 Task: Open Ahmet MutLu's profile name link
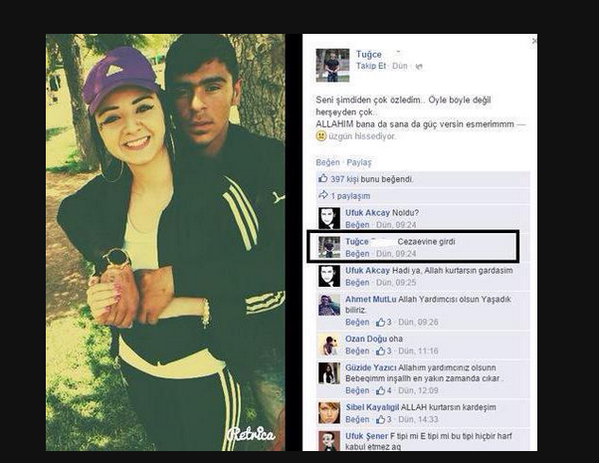tap(371, 299)
